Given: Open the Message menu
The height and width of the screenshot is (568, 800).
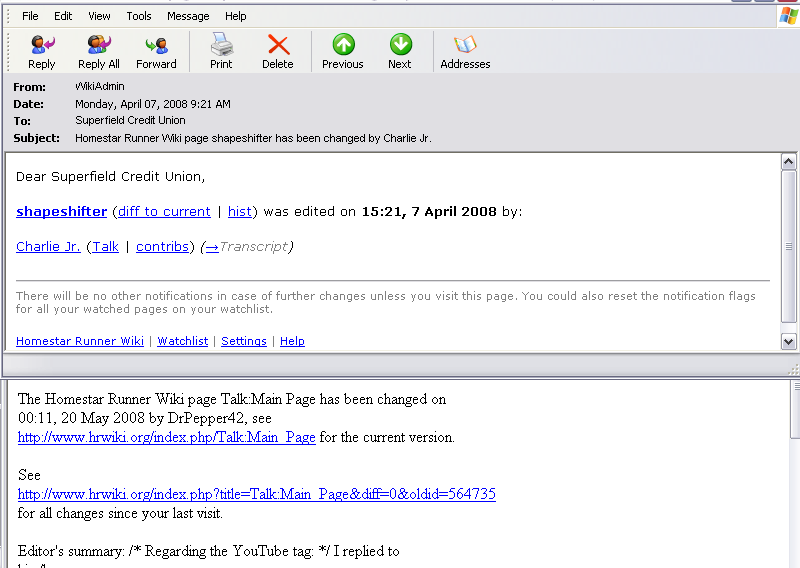Looking at the screenshot, I should 188,16.
